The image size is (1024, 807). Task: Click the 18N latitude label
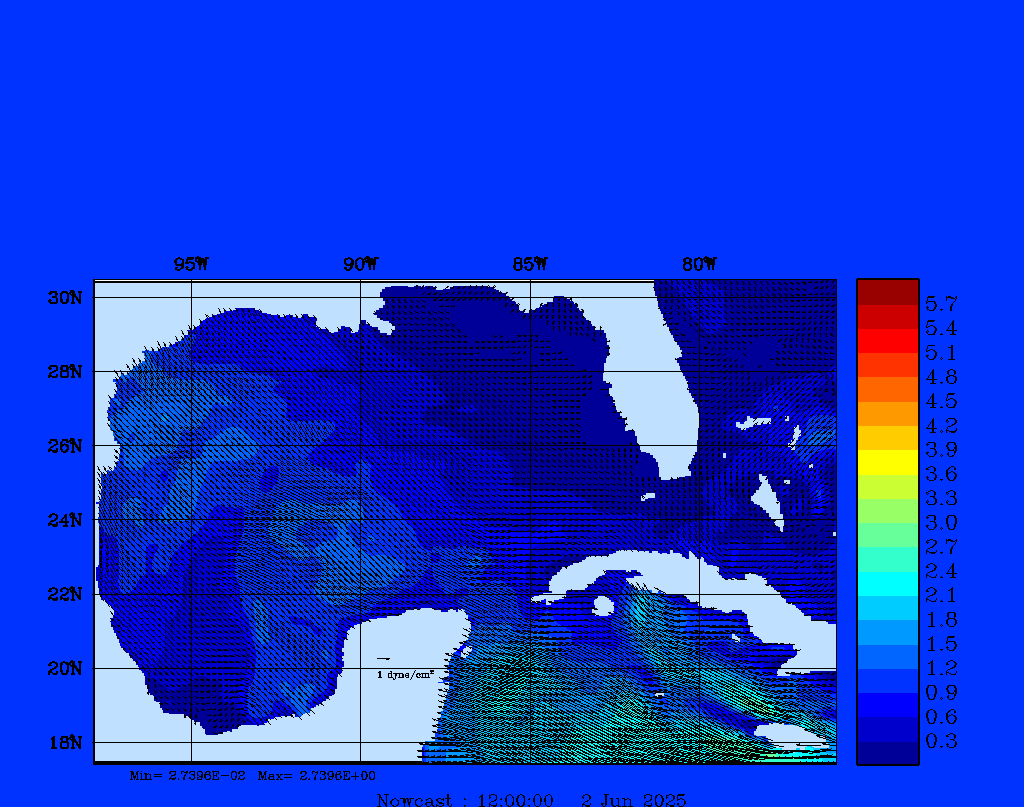[x=64, y=742]
